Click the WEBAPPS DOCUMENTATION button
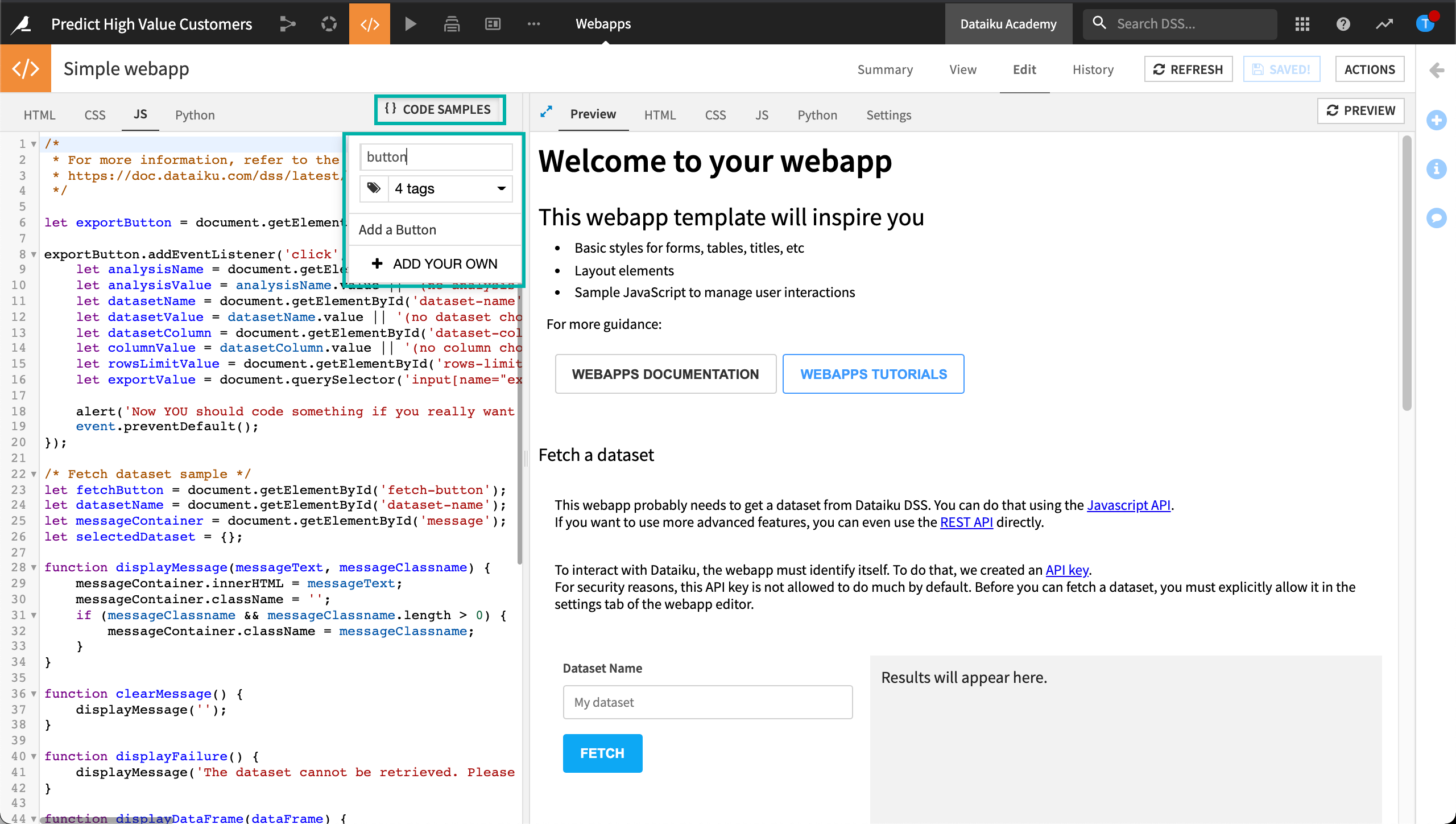1456x824 pixels. [666, 373]
